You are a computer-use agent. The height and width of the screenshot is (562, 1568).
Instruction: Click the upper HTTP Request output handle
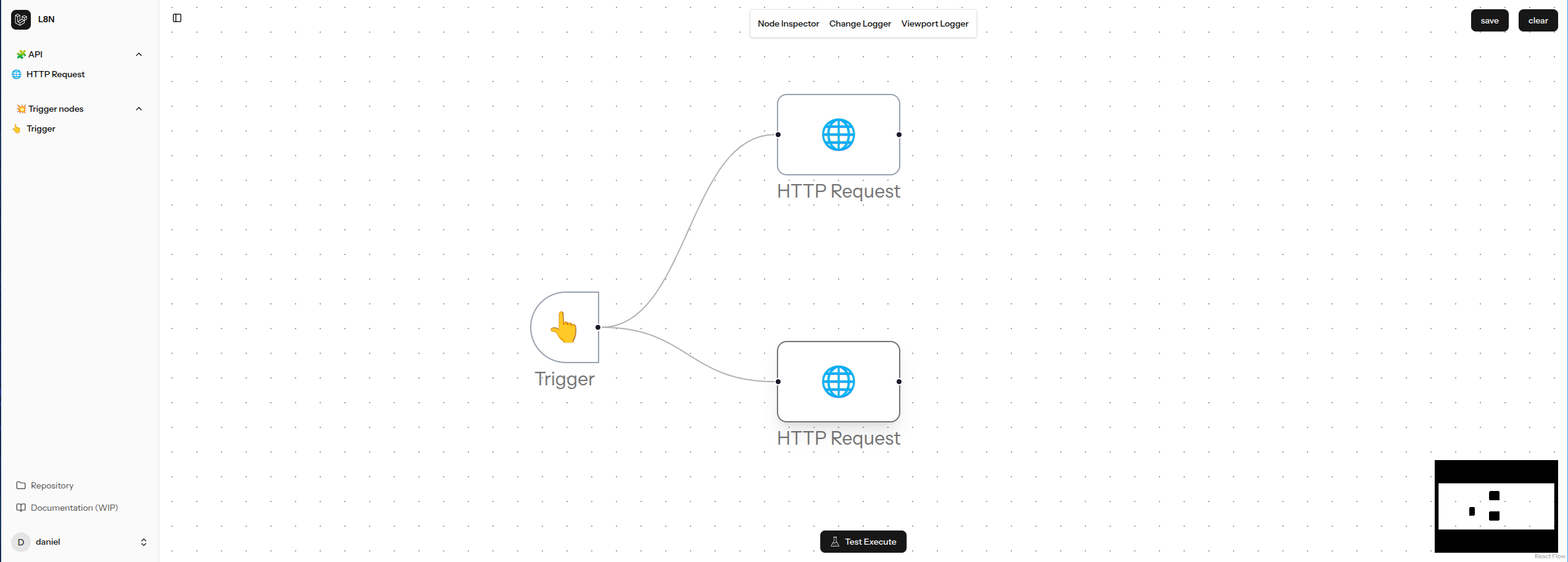899,135
